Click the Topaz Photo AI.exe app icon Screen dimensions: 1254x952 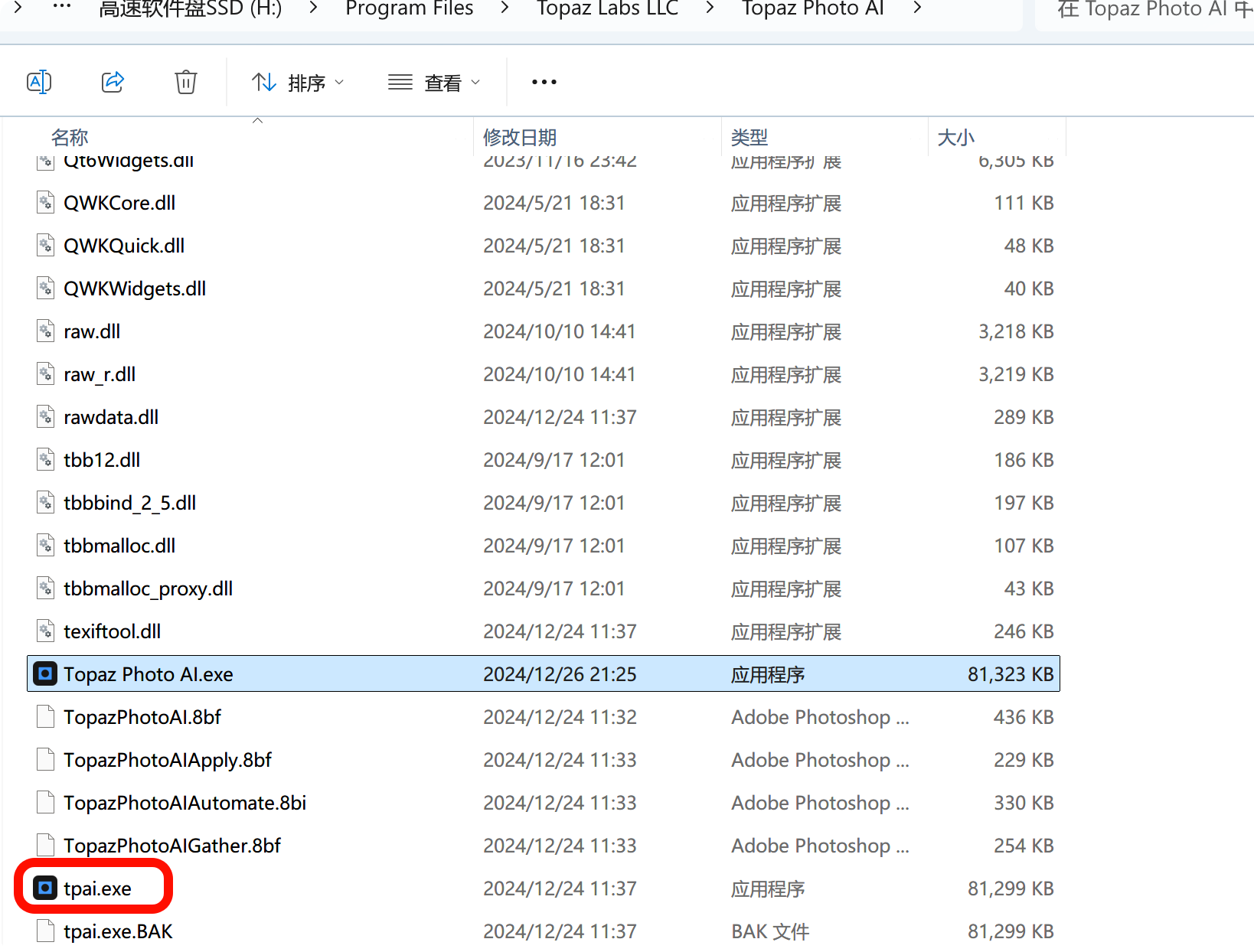point(45,674)
